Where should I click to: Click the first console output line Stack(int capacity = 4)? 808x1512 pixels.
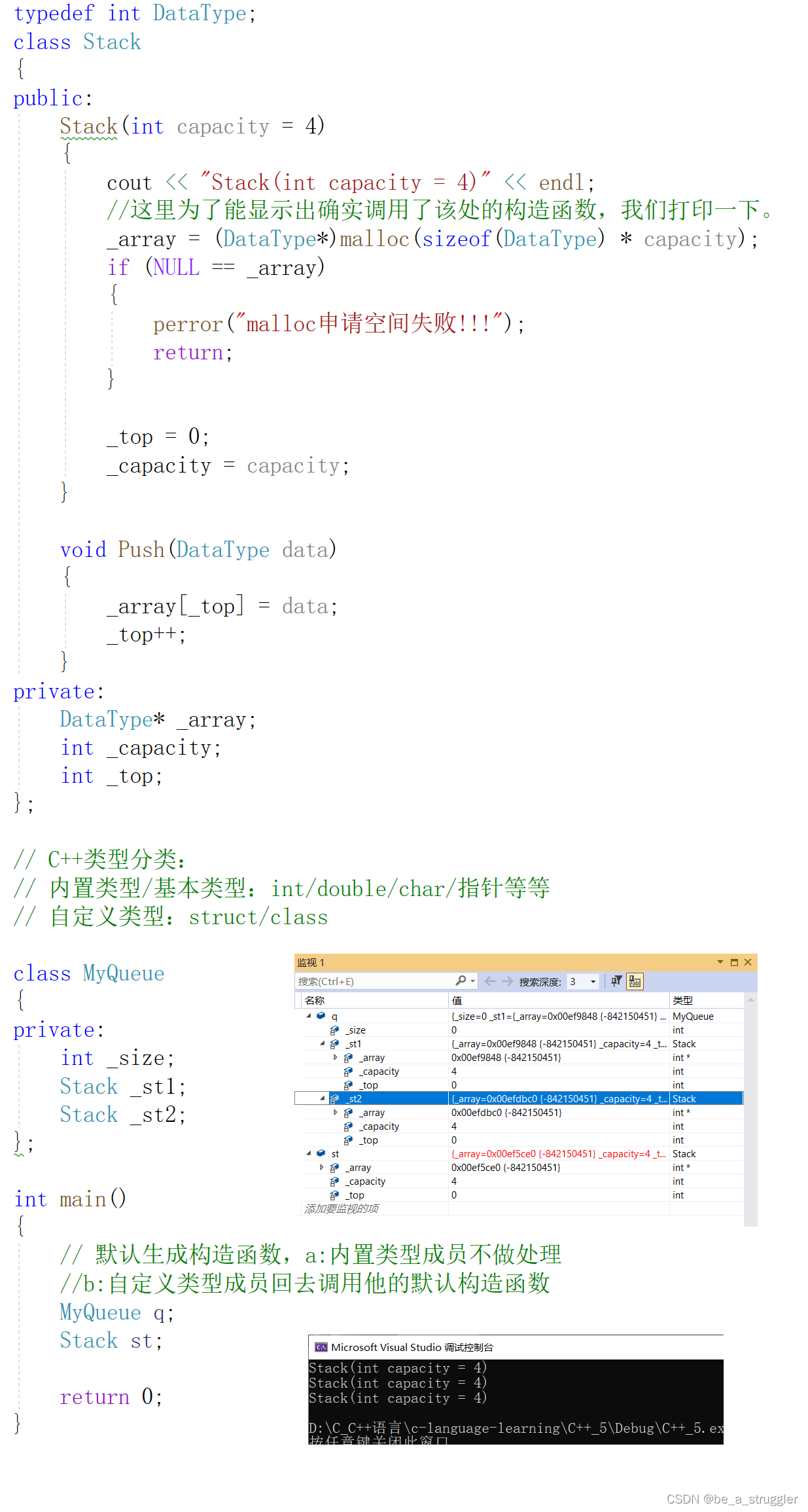point(398,1368)
